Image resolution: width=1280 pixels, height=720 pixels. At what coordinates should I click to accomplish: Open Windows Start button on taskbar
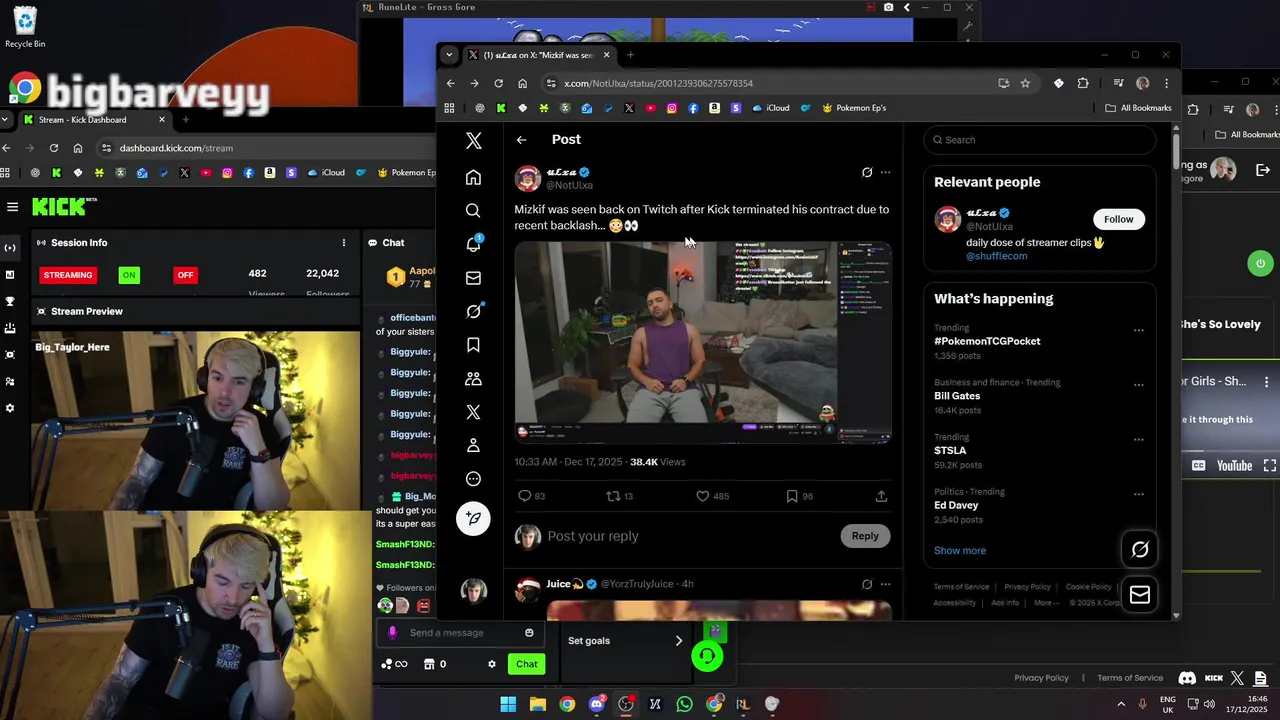(x=508, y=704)
